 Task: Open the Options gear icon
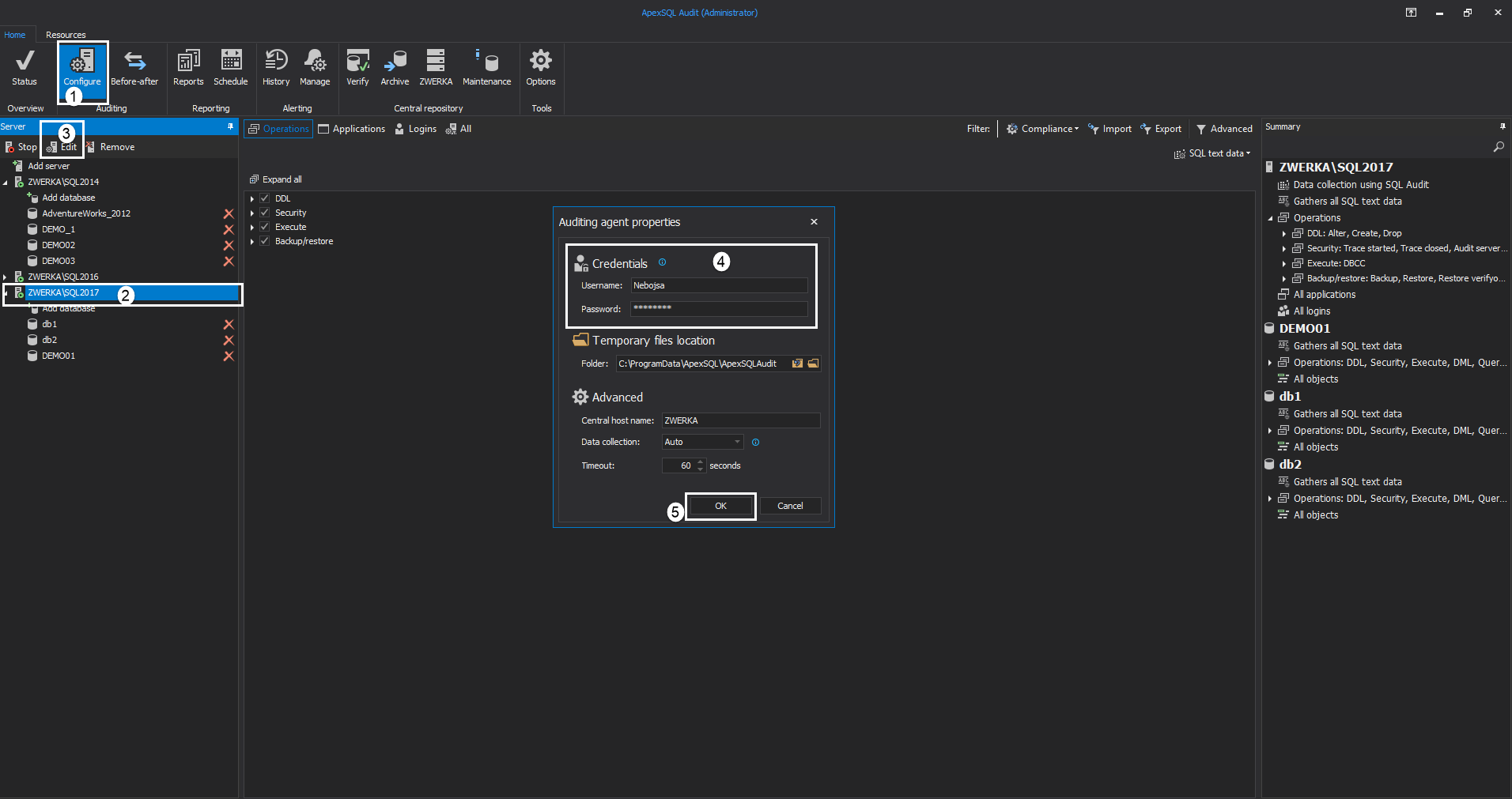pyautogui.click(x=541, y=67)
